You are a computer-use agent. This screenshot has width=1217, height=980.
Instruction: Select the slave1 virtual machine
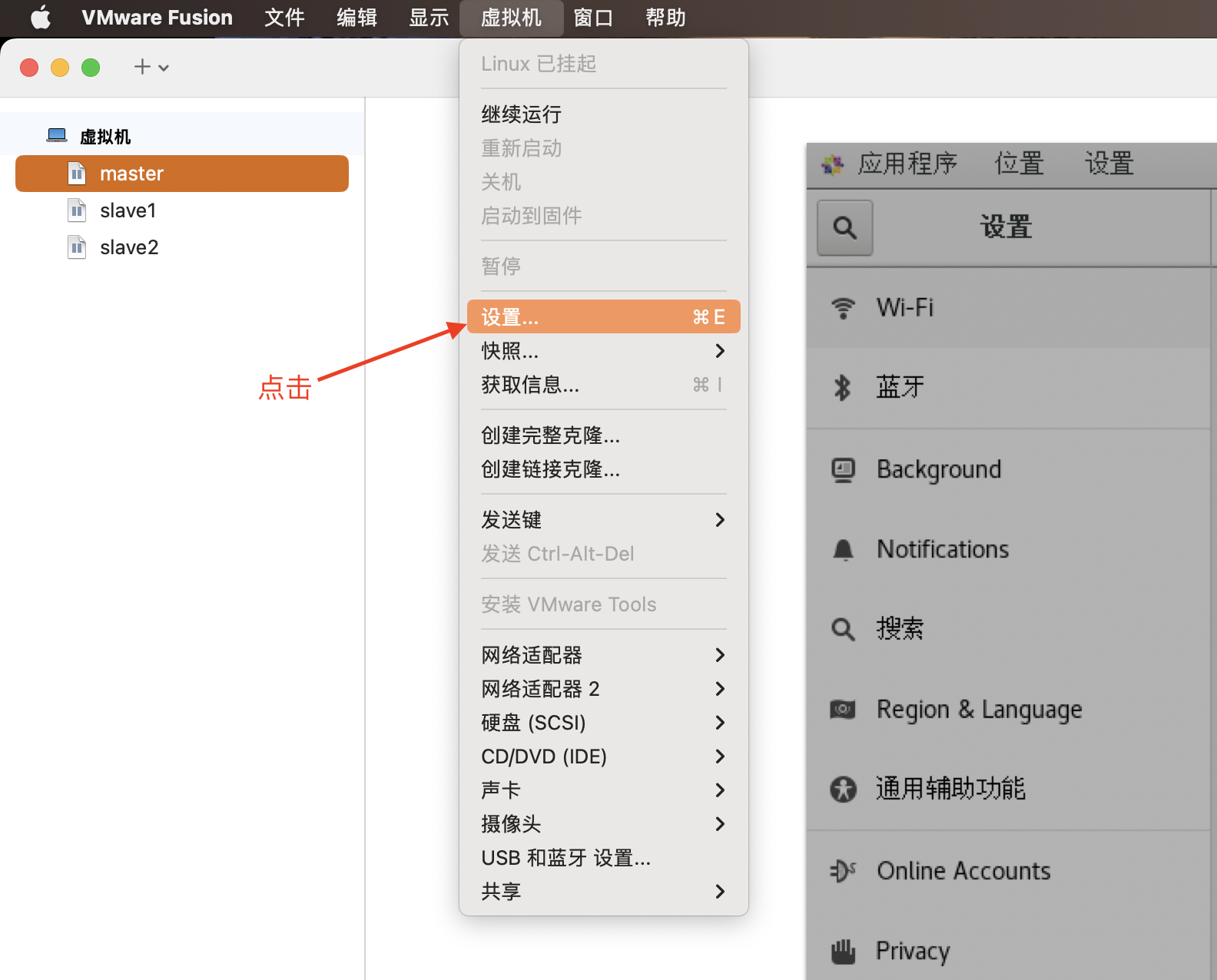tap(182, 210)
